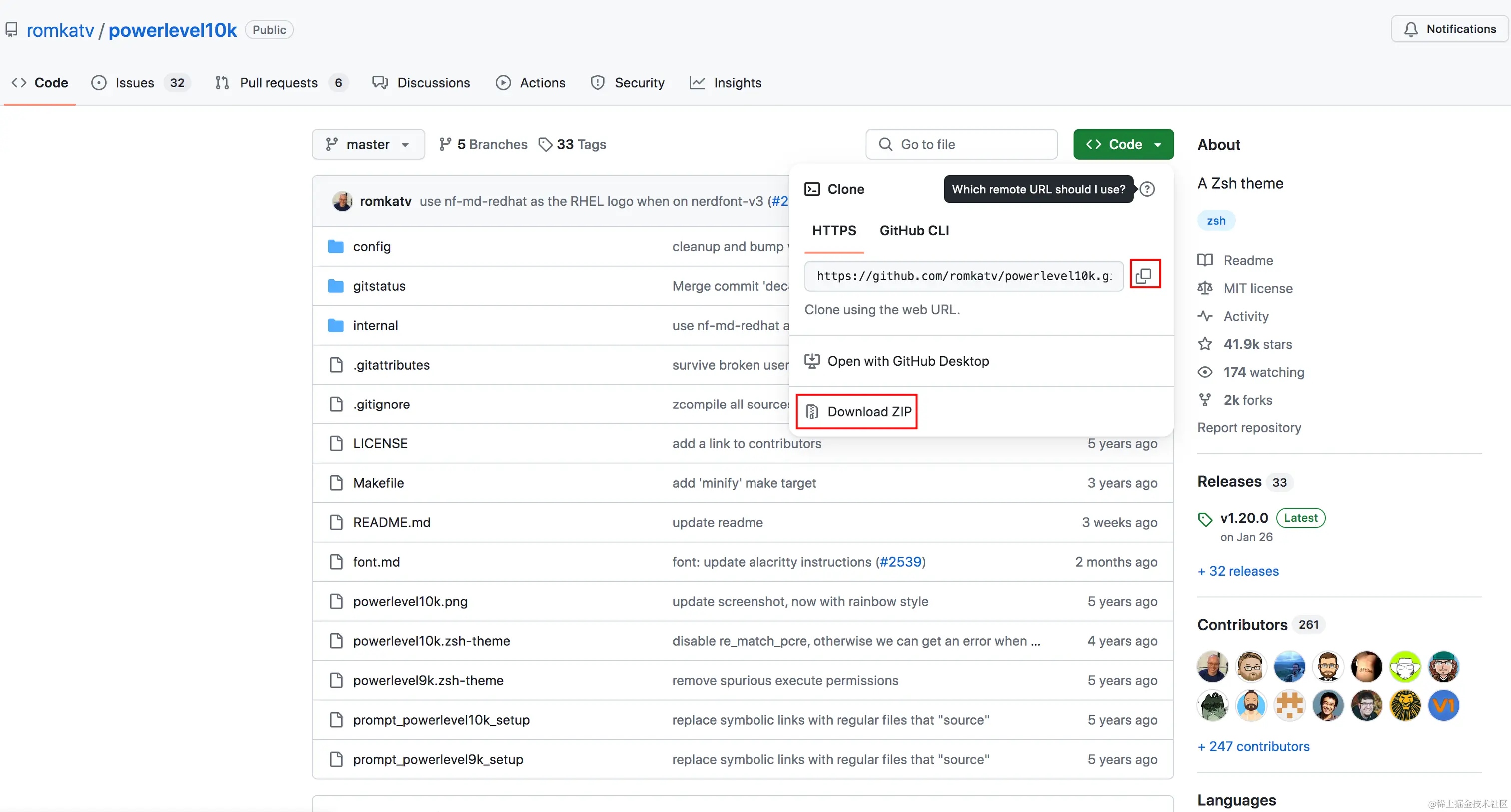This screenshot has width=1511, height=812.
Task: Click the Notifications bell button
Action: [1449, 29]
